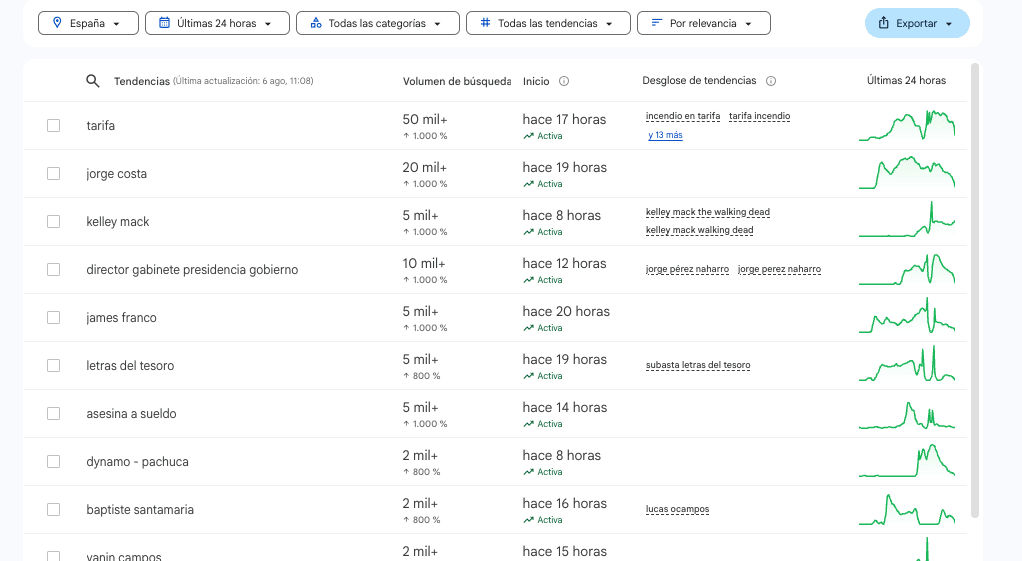Open the 'tarifa incendio' related query

pyautogui.click(x=759, y=116)
